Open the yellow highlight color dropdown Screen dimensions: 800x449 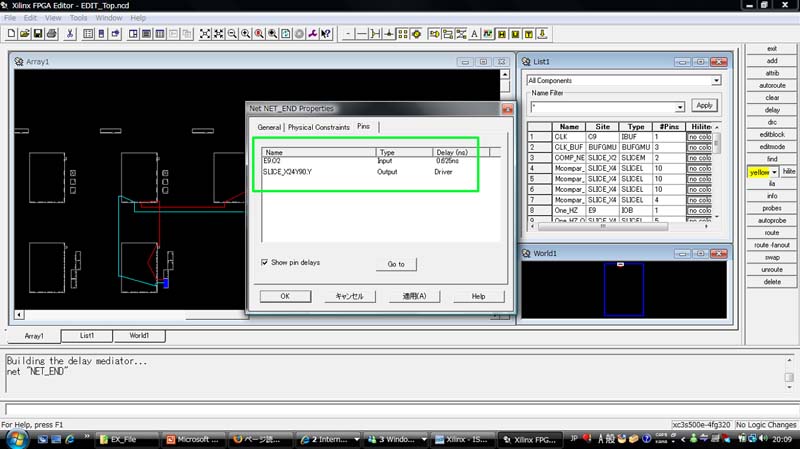(774, 172)
